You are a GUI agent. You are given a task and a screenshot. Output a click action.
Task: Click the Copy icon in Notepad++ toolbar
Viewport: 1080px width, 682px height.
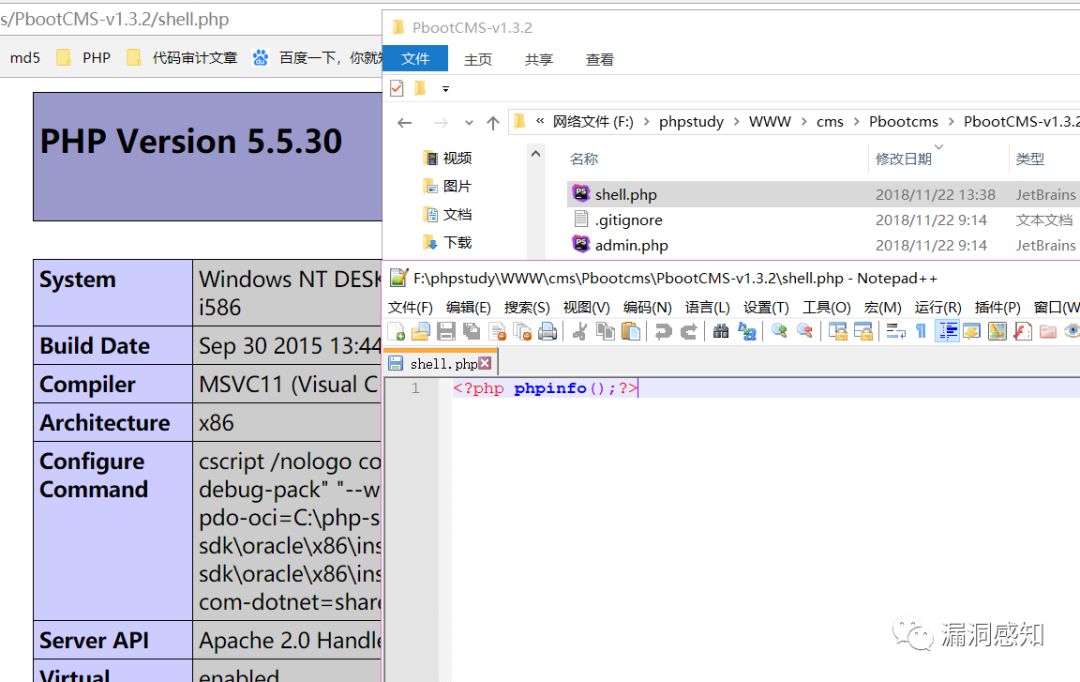coord(605,332)
